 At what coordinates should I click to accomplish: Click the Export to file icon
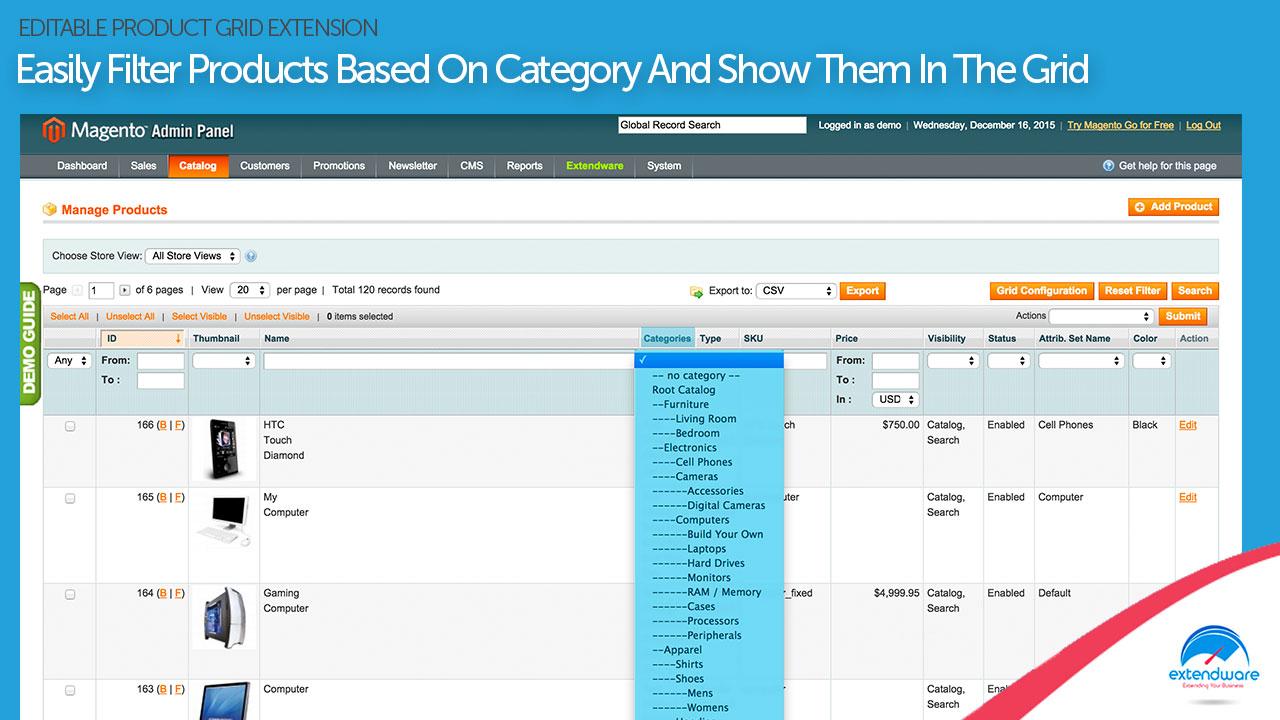coord(696,292)
